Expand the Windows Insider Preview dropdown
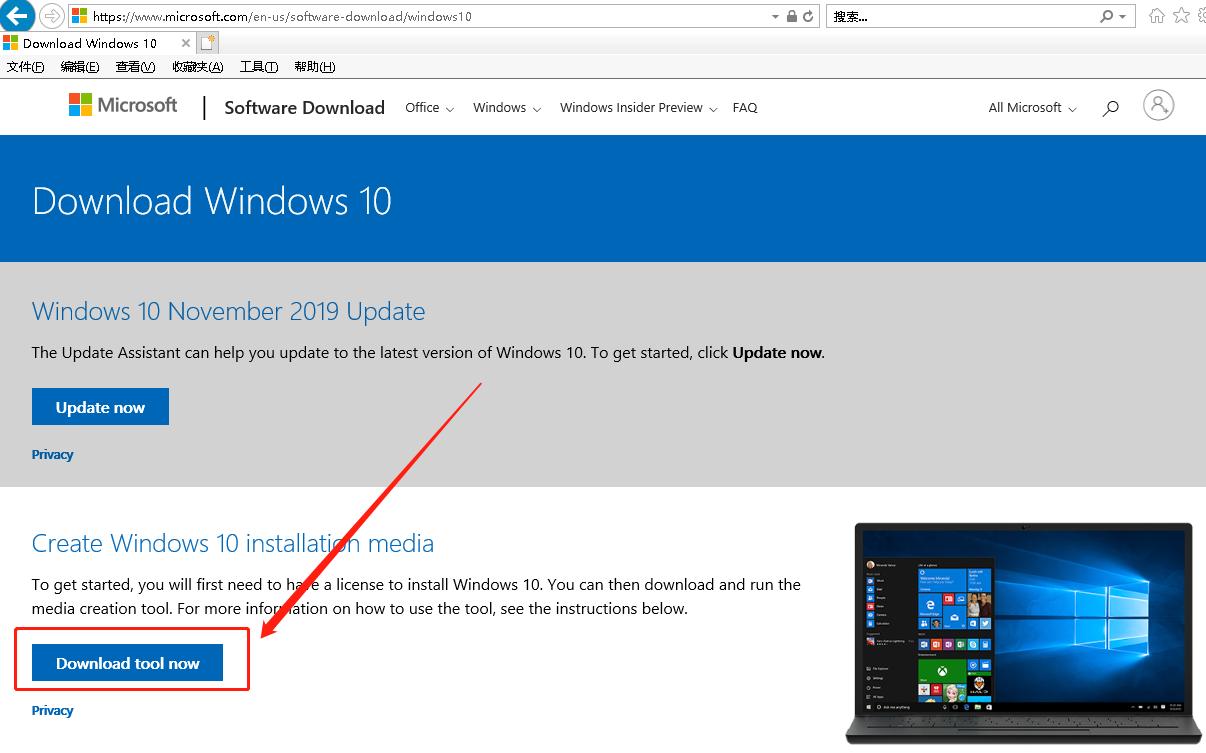The image size is (1206, 753). [637, 108]
